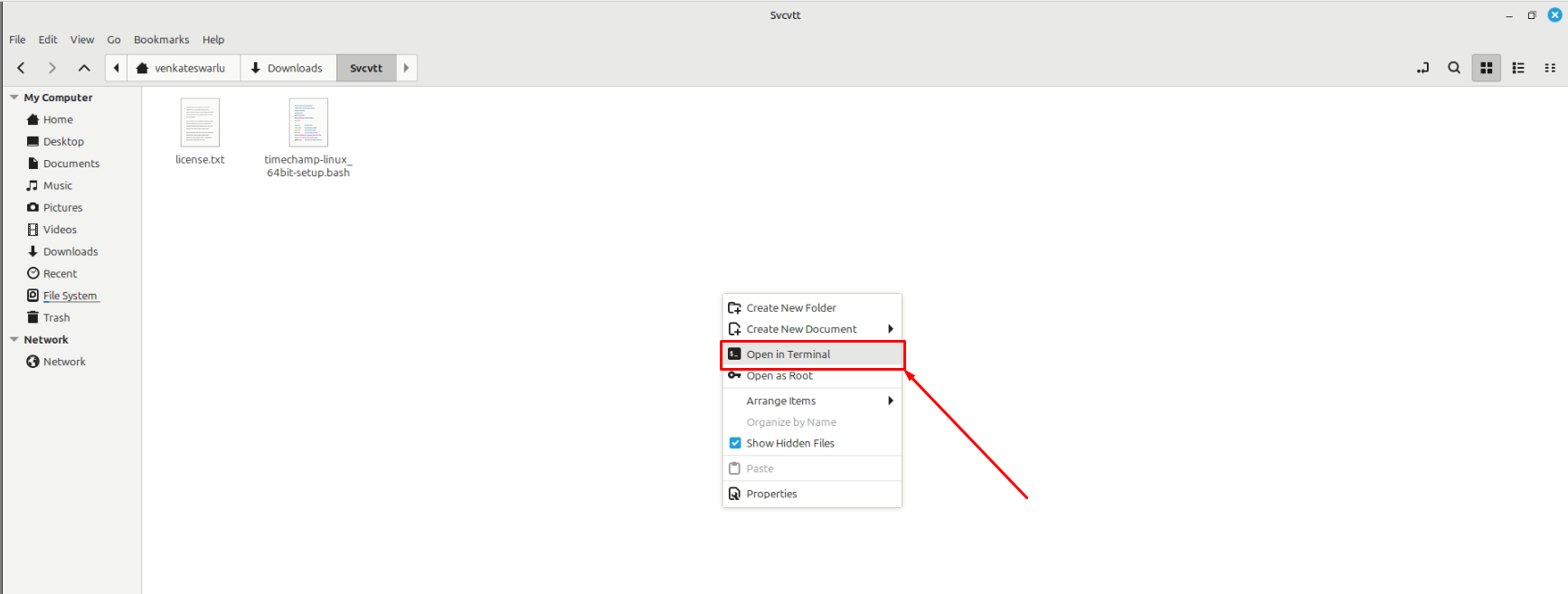
Task: Go forward with the right arrow button
Action: (x=52, y=68)
